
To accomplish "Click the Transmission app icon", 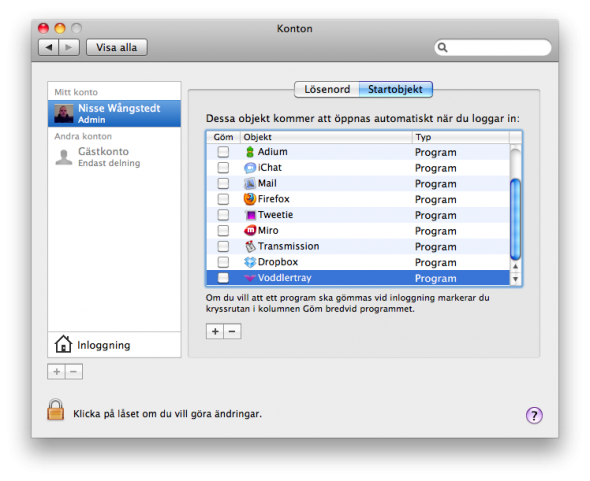I will [250, 246].
